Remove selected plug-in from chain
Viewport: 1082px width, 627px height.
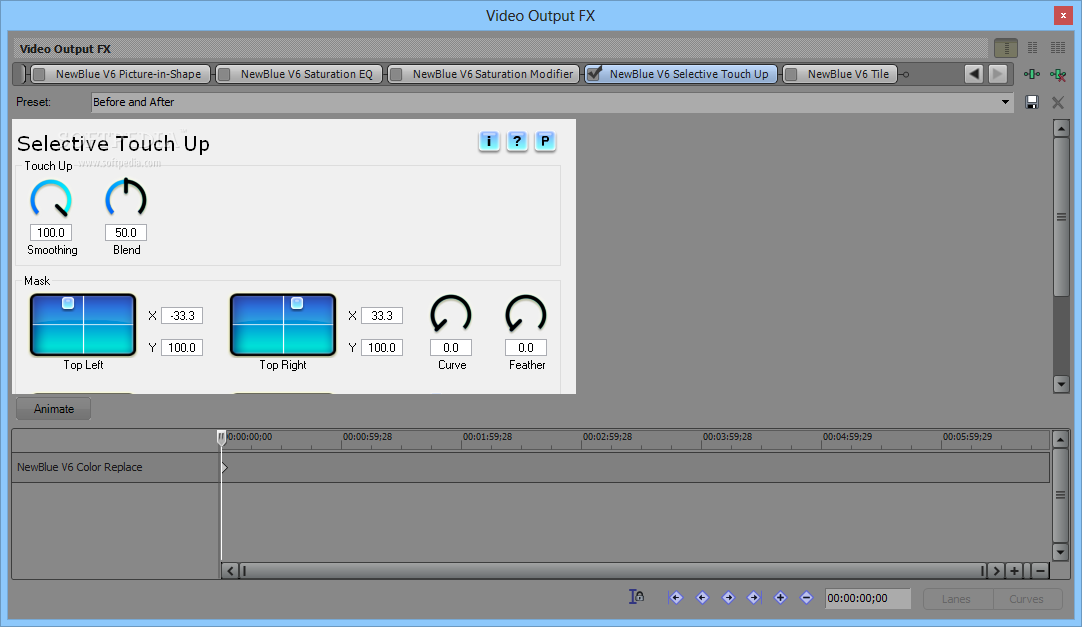click(x=1058, y=74)
